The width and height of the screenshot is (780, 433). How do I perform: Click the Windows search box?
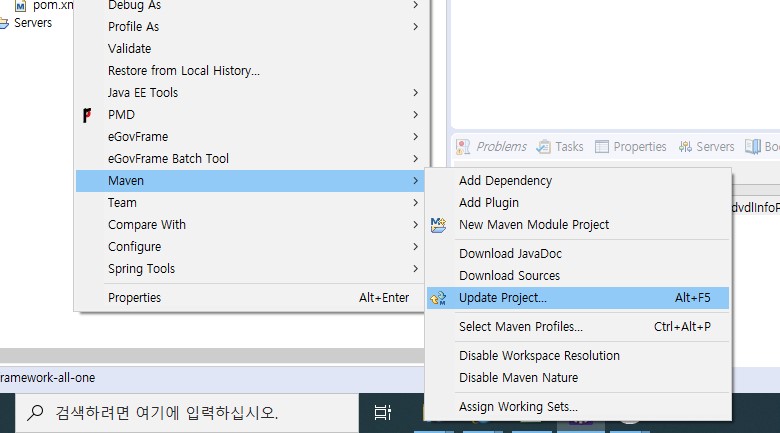point(187,413)
